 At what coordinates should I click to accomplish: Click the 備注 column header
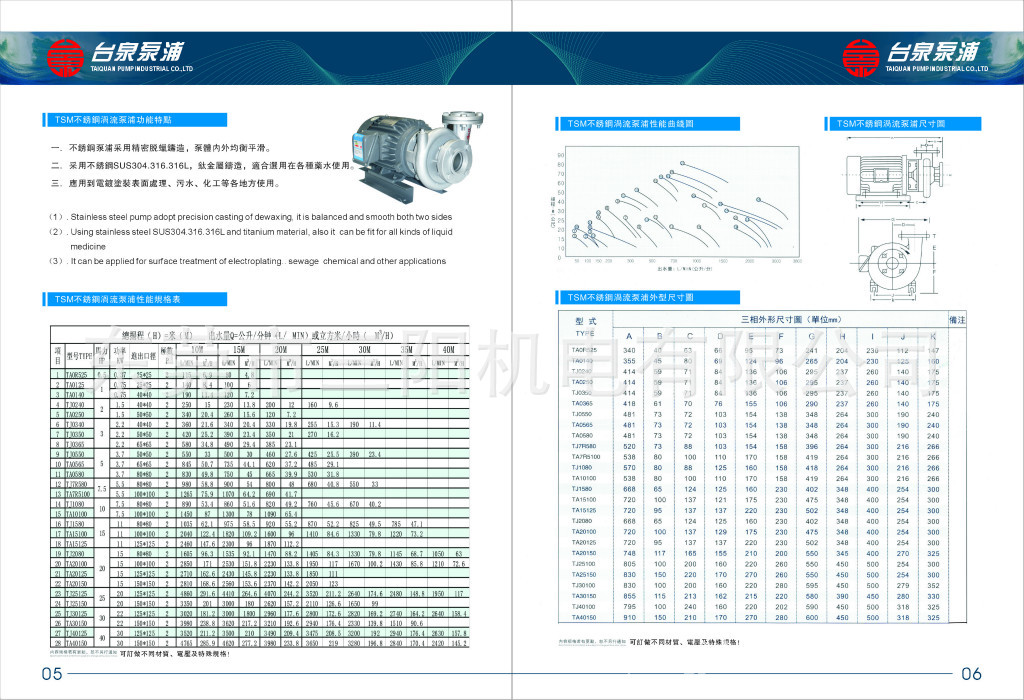pyautogui.click(x=957, y=319)
